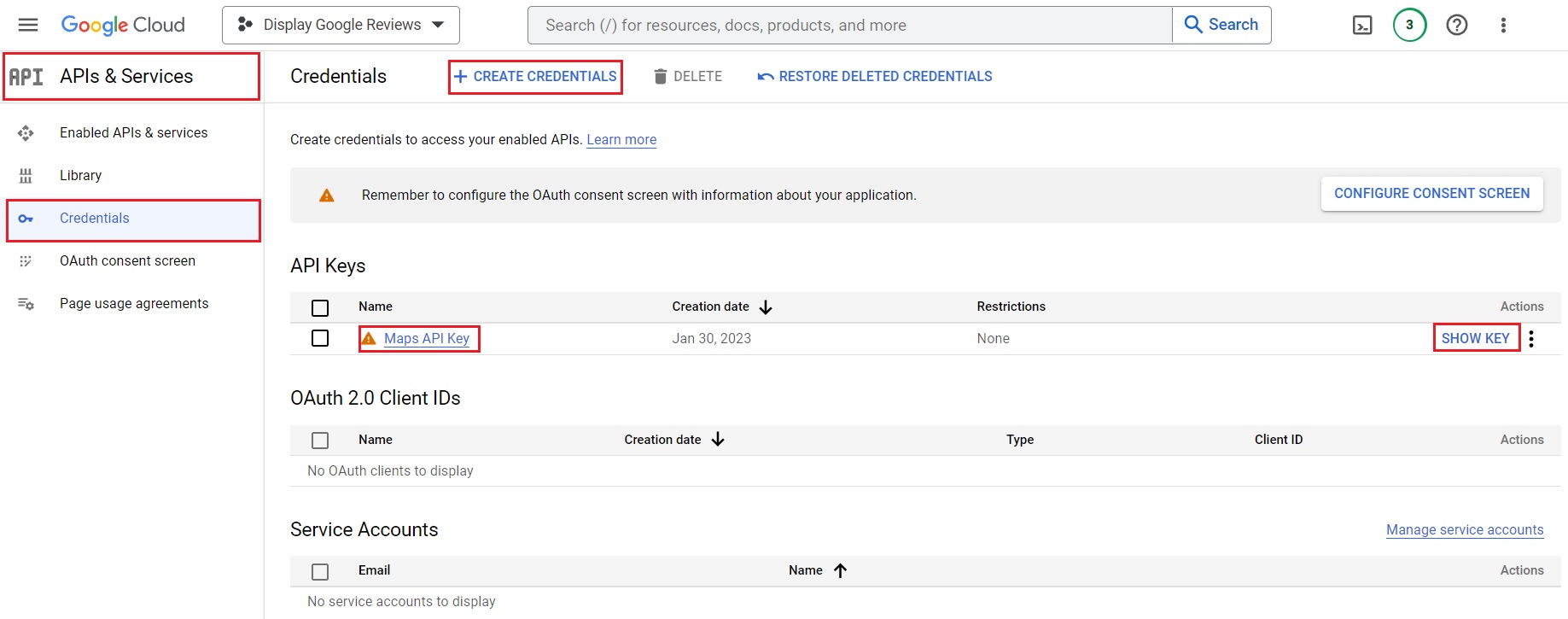Open the hamburger navigation menu
1568x619 pixels.
point(28,25)
